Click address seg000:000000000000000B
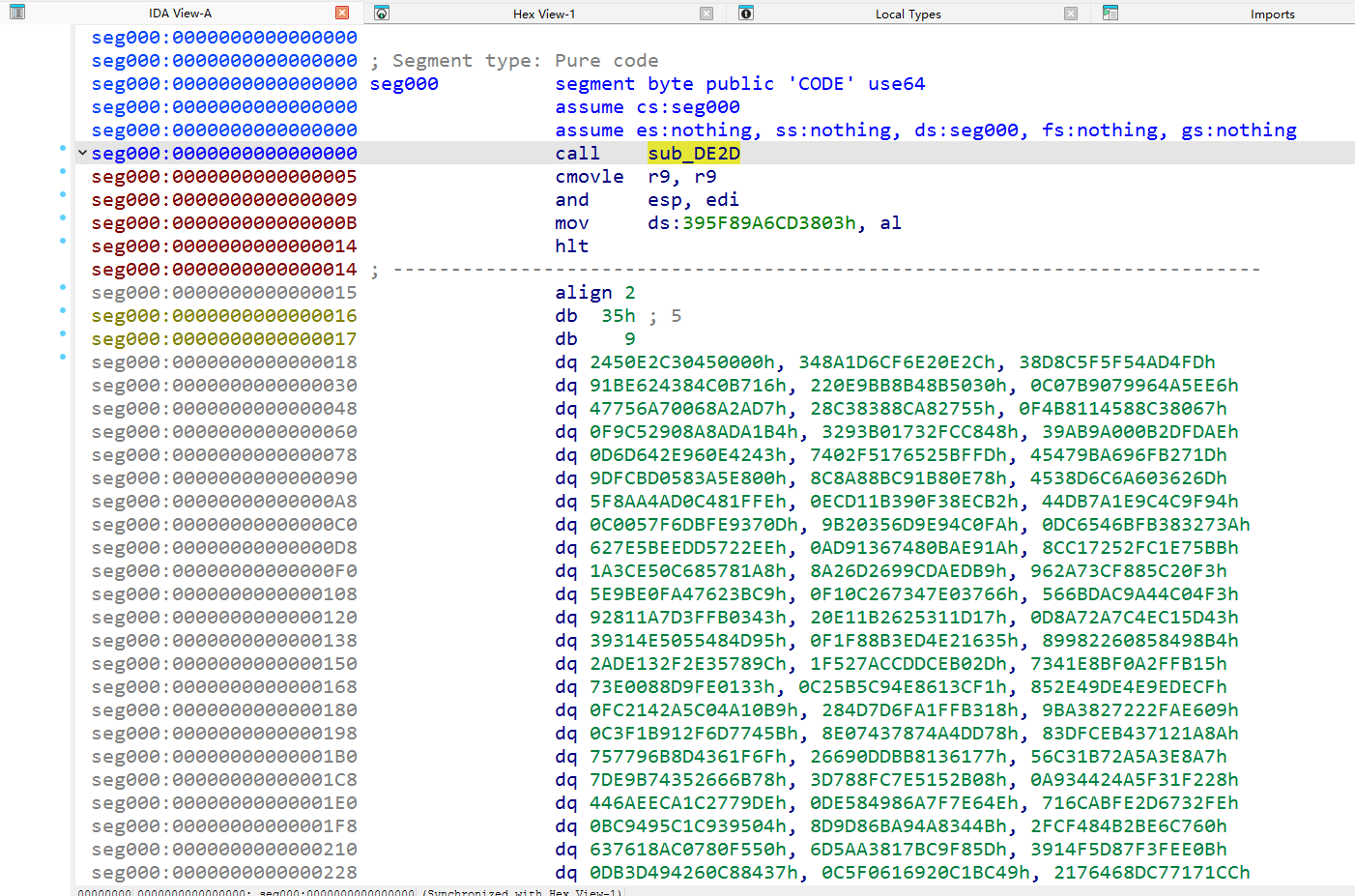This screenshot has width=1355, height=896. (x=224, y=222)
